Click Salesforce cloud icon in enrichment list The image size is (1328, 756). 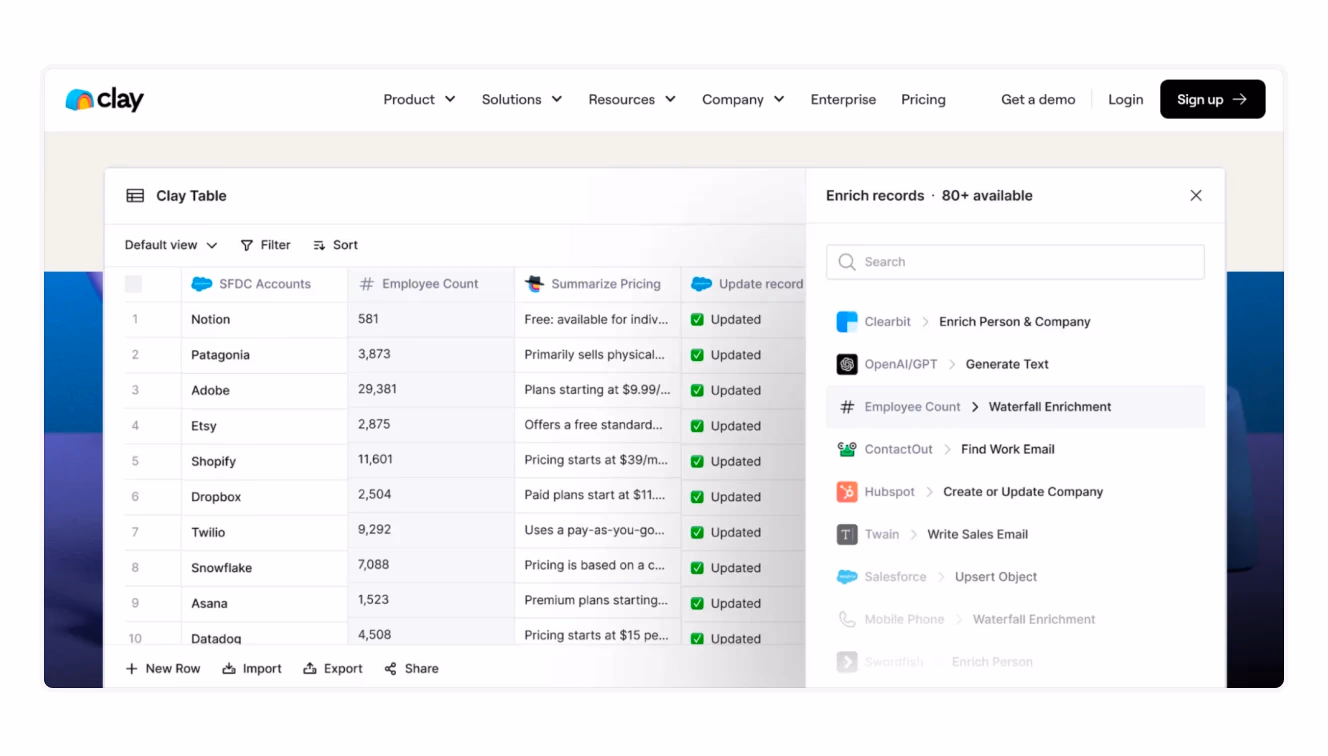(x=847, y=577)
